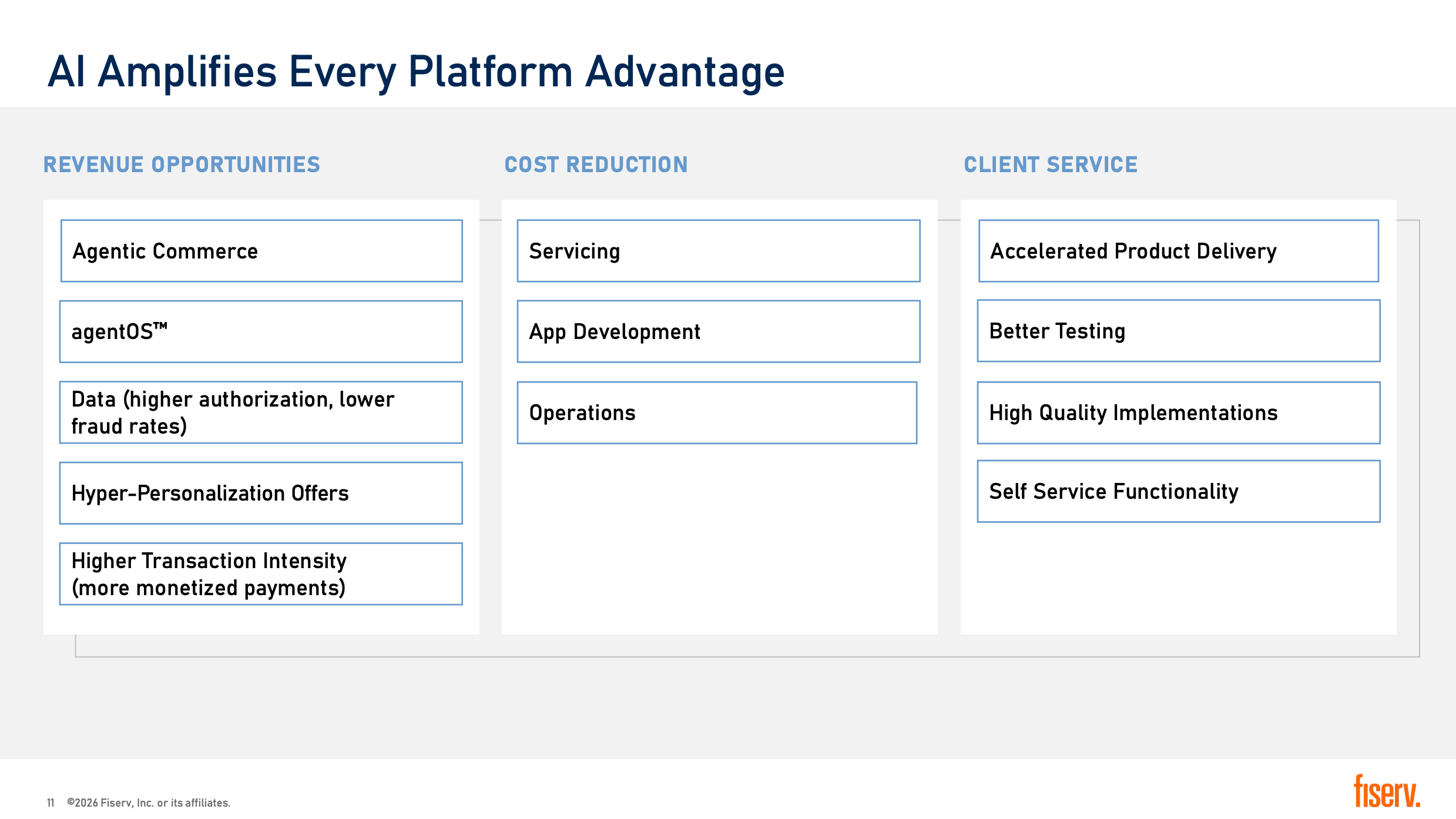Select High Quality Implementations box
The height and width of the screenshot is (819, 1456).
tap(1179, 412)
